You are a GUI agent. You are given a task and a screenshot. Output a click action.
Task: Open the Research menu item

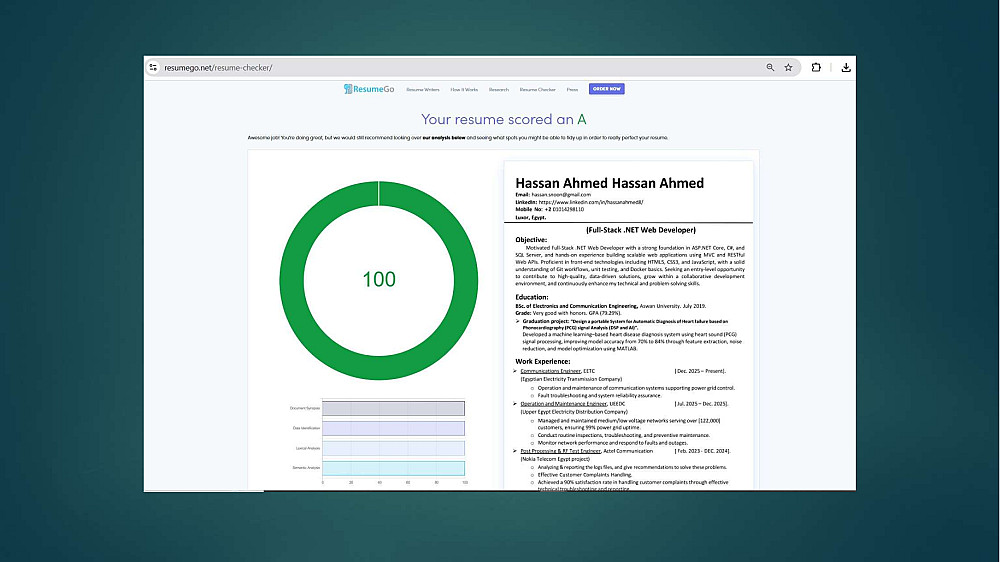499,89
